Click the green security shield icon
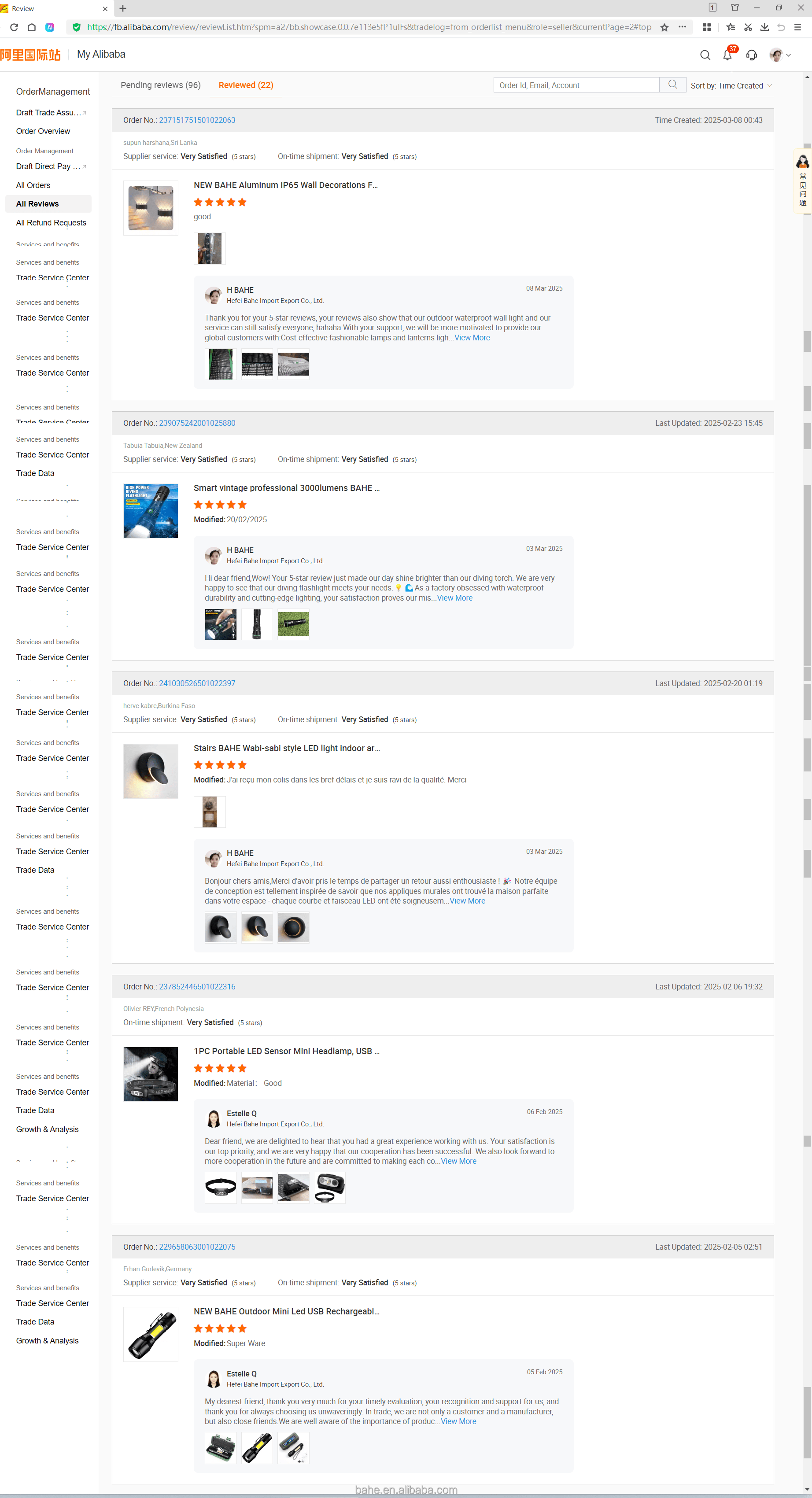Image resolution: width=812 pixels, height=1498 pixels. 77,27
